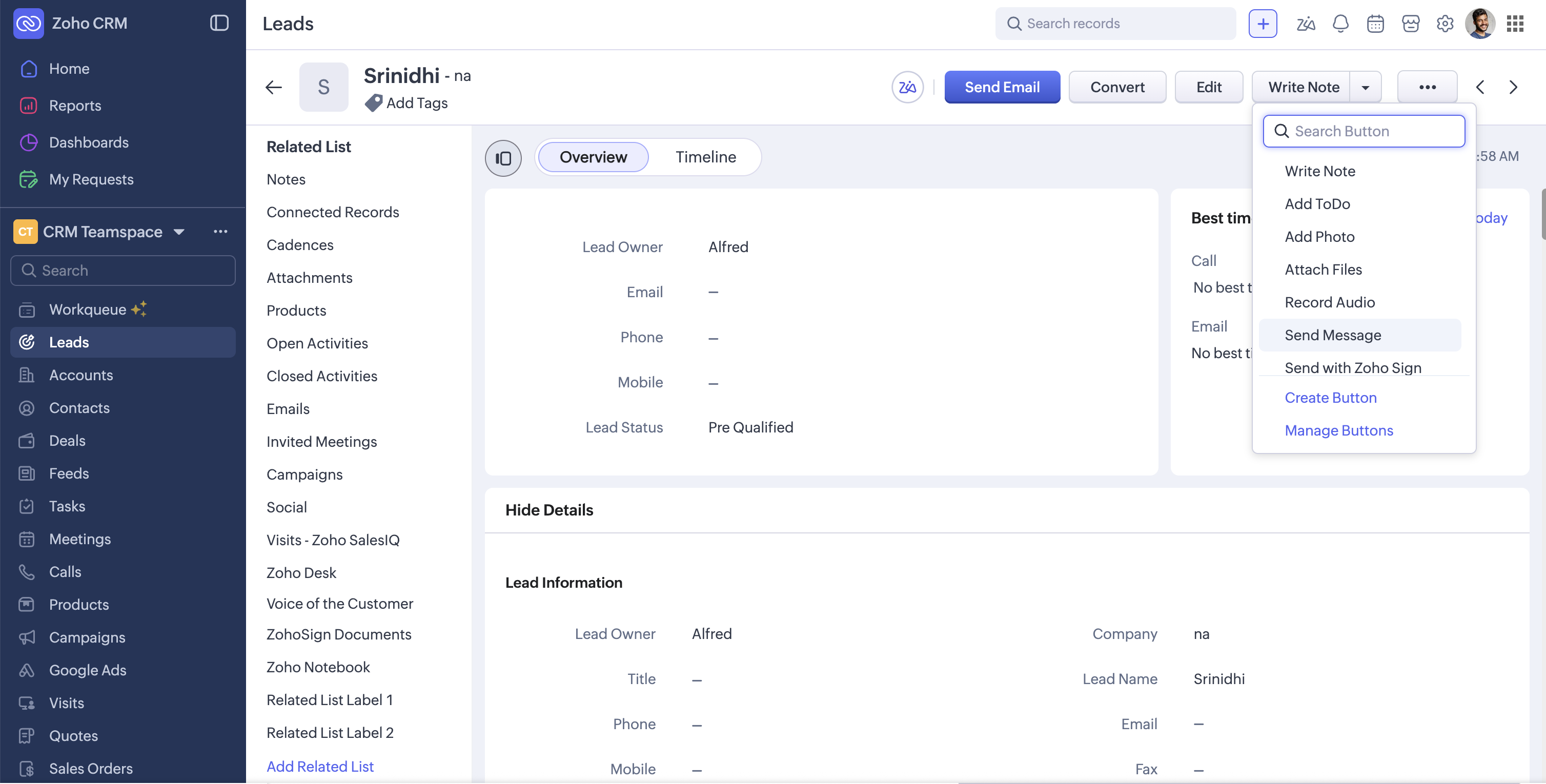Click the Zia assistant icon in top bar
This screenshot has width=1546, height=784.
1306,24
